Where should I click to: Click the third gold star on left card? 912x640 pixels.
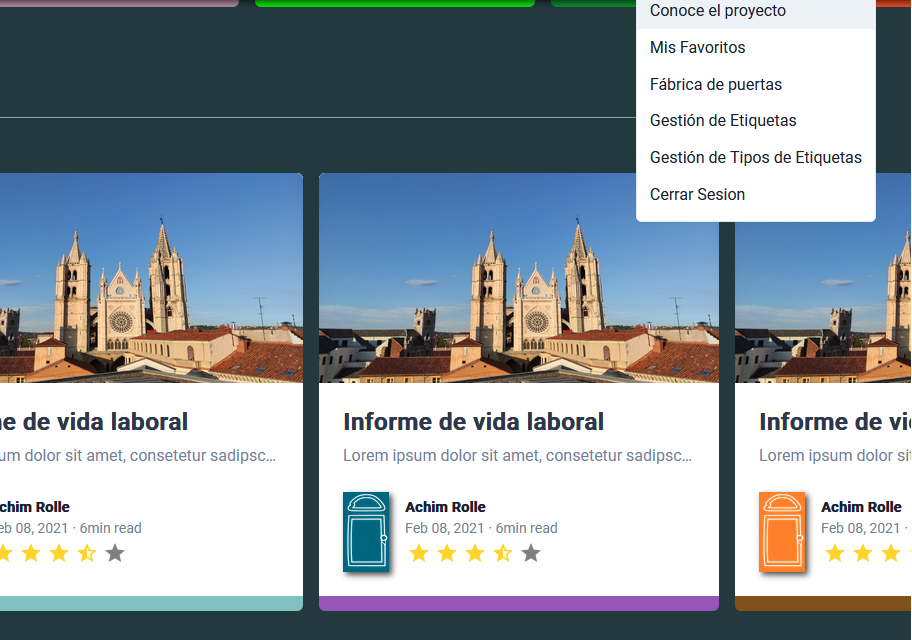click(59, 553)
